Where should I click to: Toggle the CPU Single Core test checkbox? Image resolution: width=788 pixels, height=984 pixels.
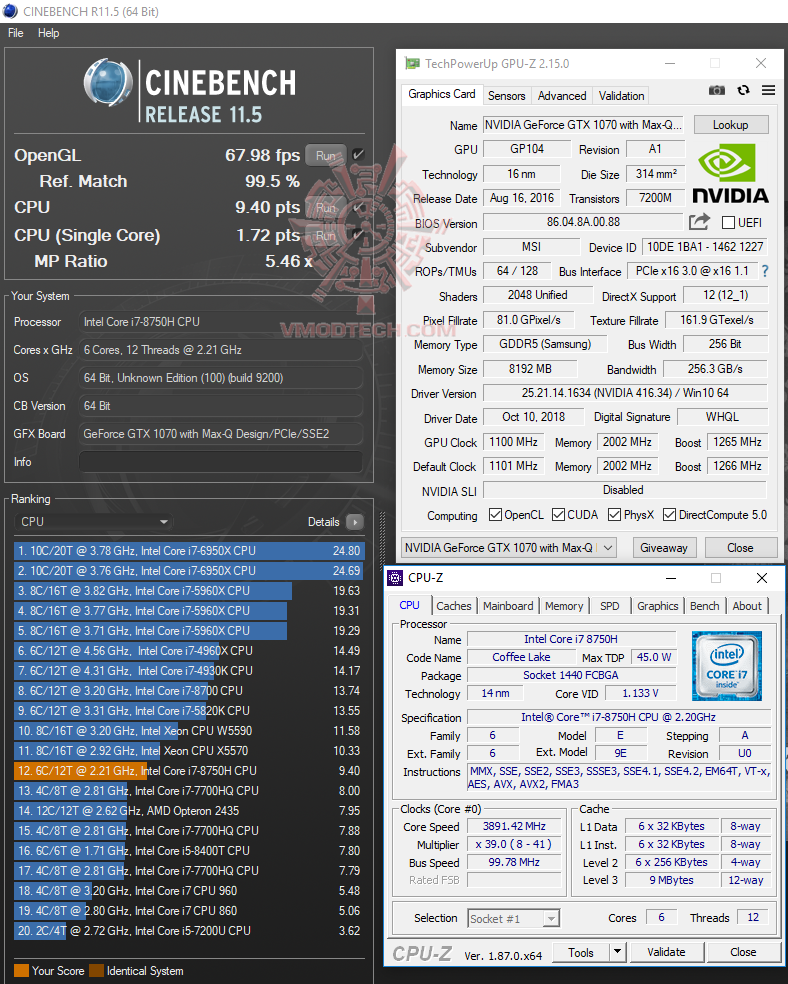(358, 235)
